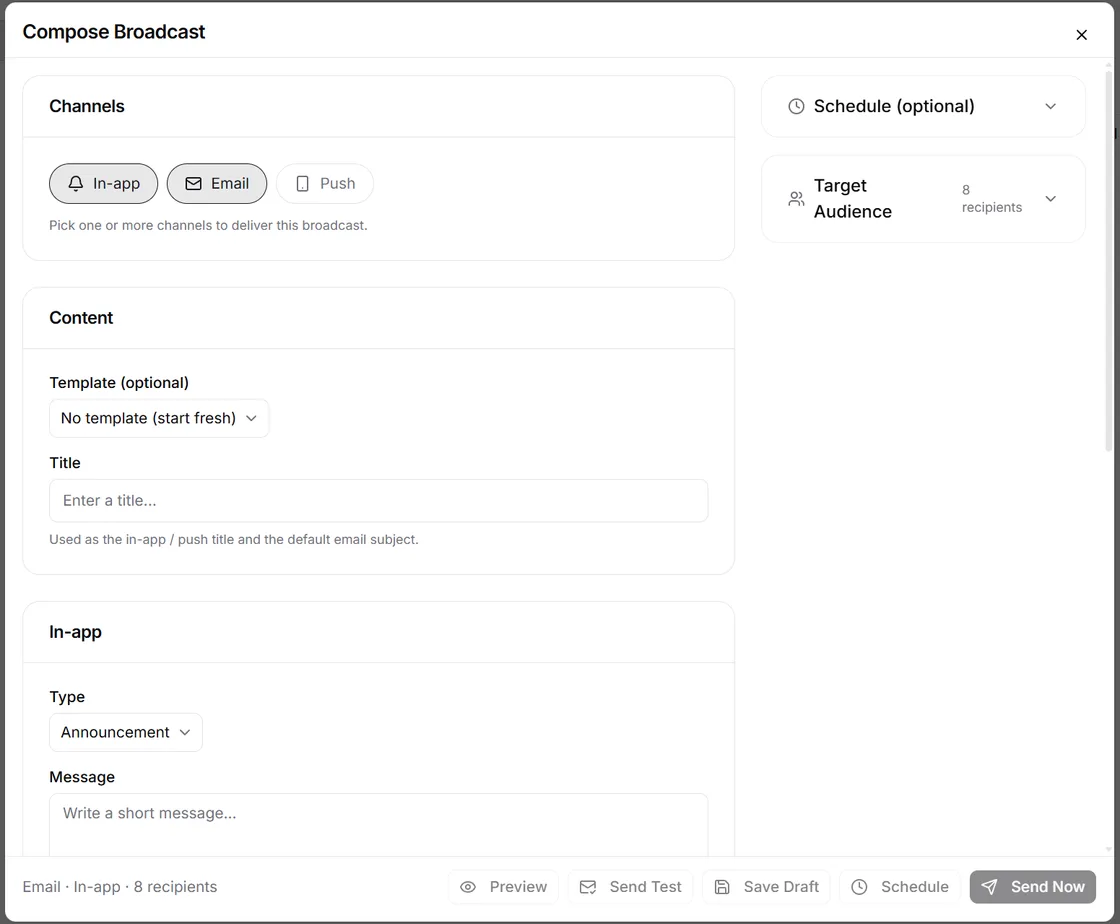The height and width of the screenshot is (924, 1120).
Task: Click the paper plane icon on Send Now
Action: (989, 887)
